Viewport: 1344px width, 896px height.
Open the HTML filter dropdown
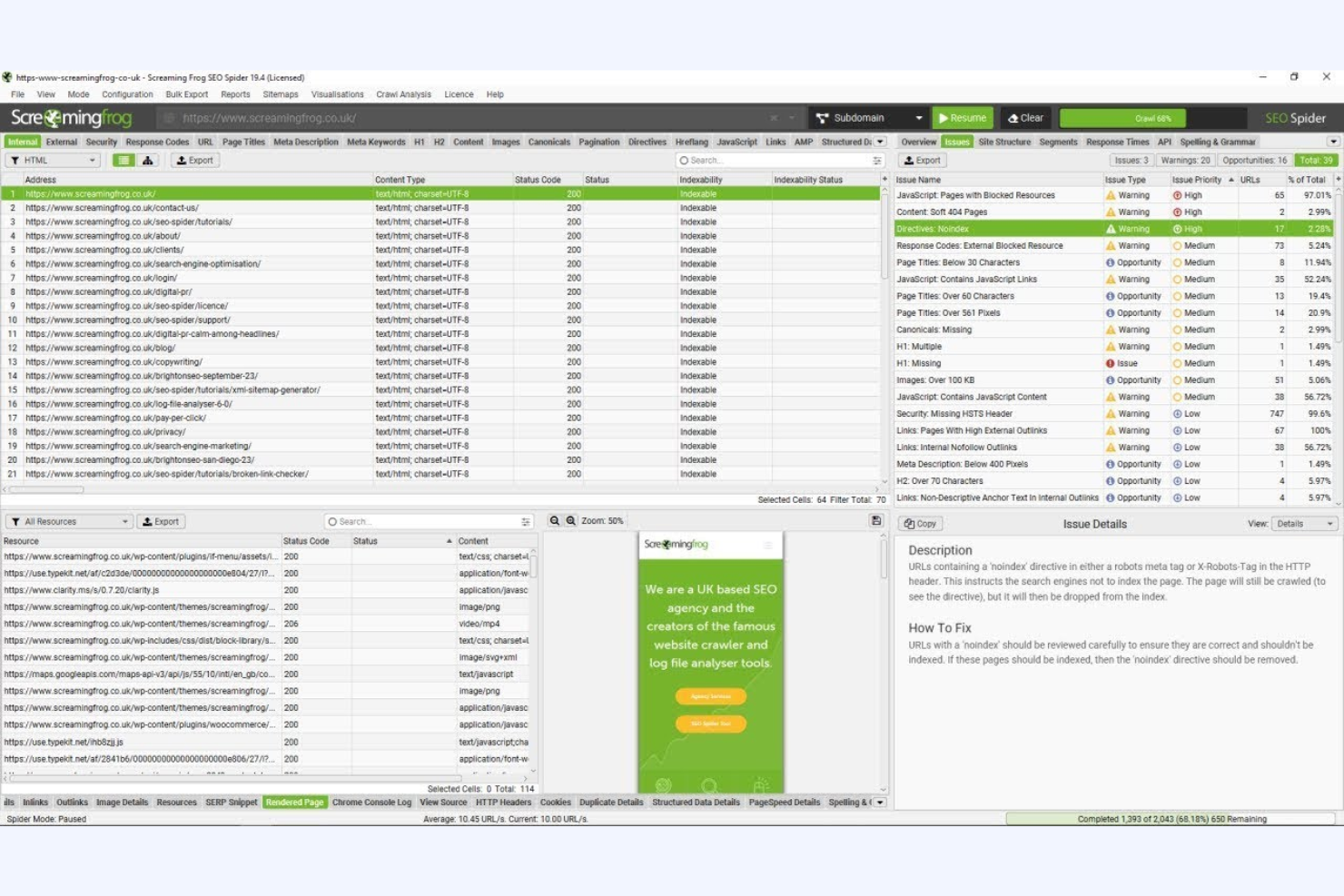(x=54, y=161)
